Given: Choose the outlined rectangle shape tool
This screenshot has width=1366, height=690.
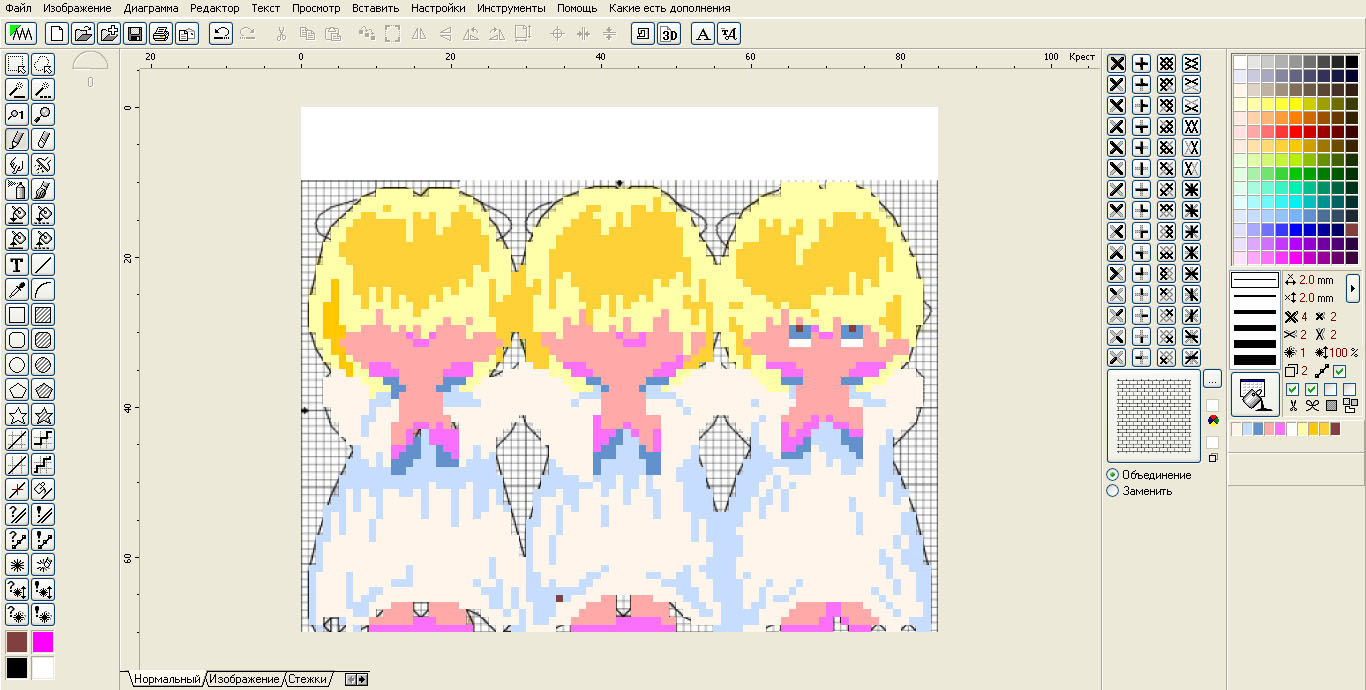Looking at the screenshot, I should [x=17, y=315].
